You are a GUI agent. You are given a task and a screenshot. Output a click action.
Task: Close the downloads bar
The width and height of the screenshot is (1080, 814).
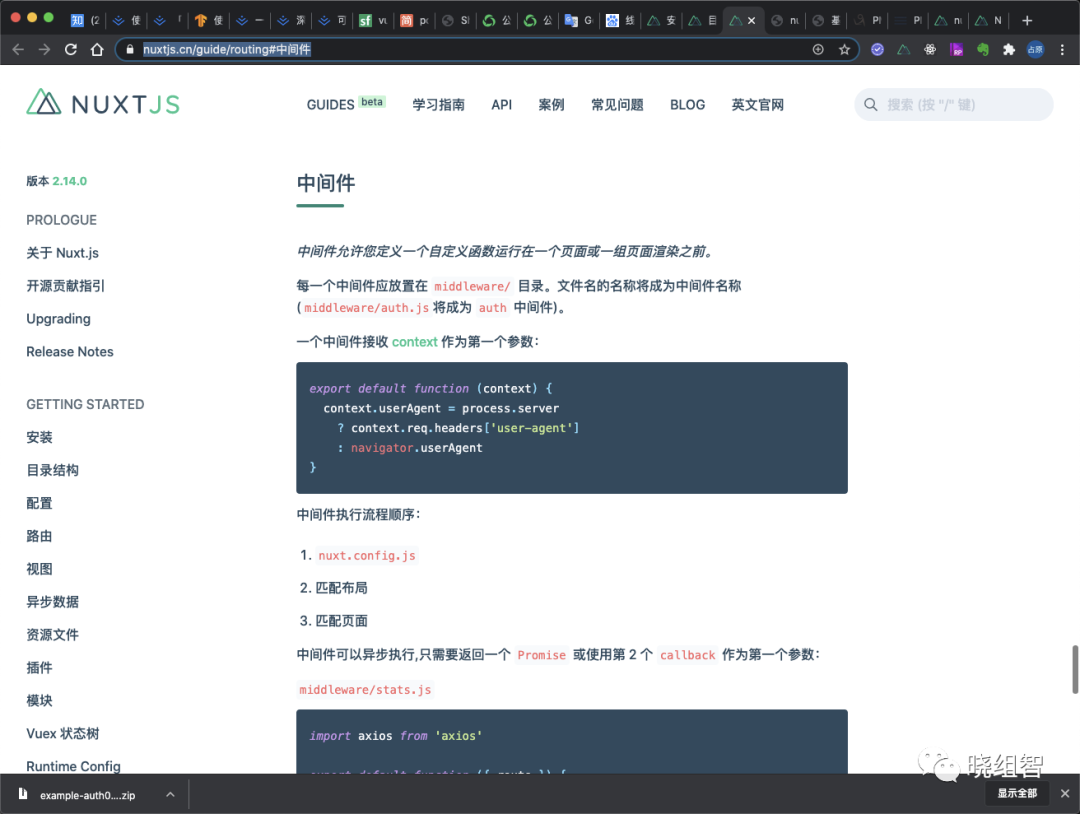click(1065, 793)
